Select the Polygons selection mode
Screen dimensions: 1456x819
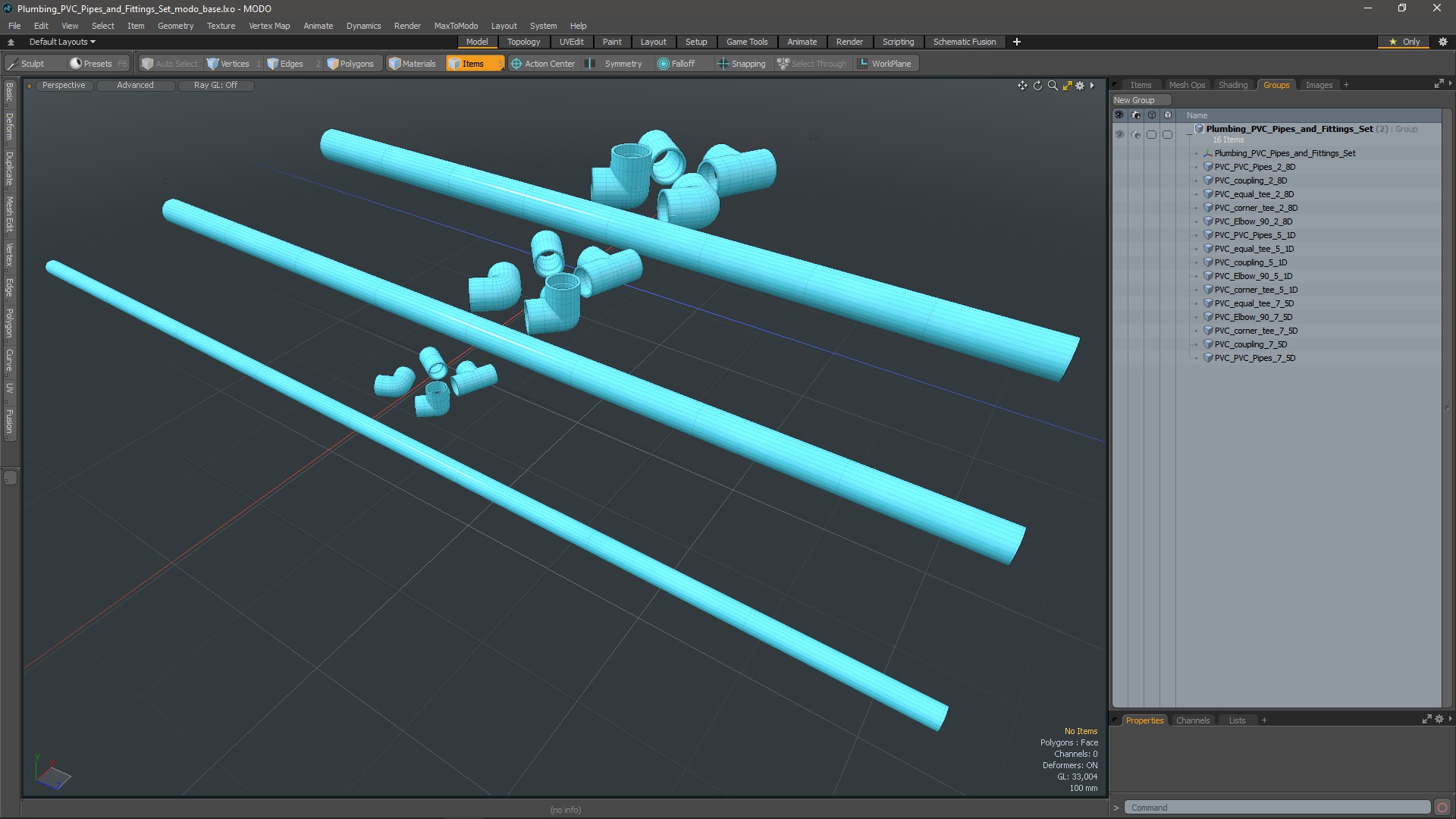pos(350,64)
